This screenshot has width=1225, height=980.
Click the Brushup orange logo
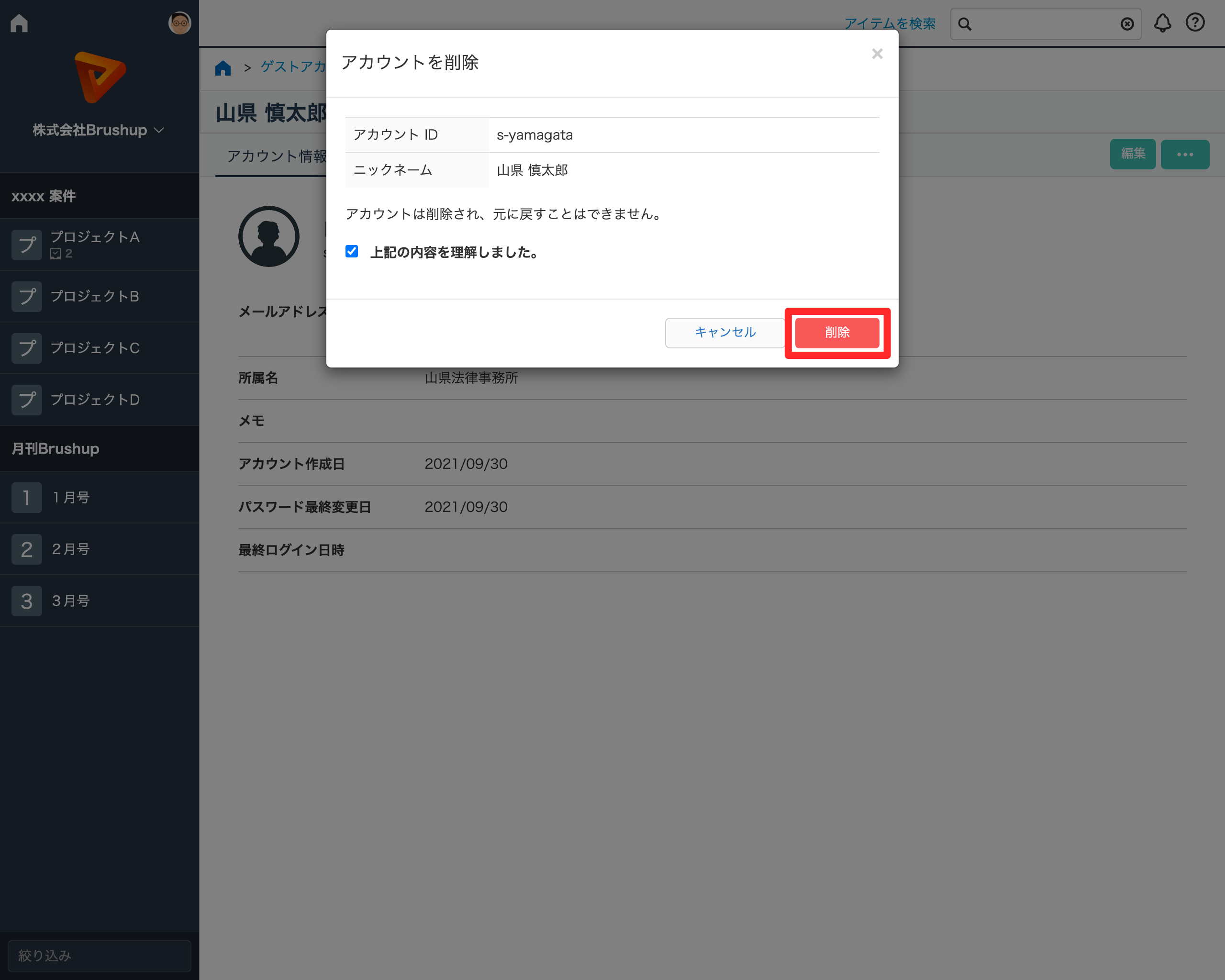coord(100,77)
